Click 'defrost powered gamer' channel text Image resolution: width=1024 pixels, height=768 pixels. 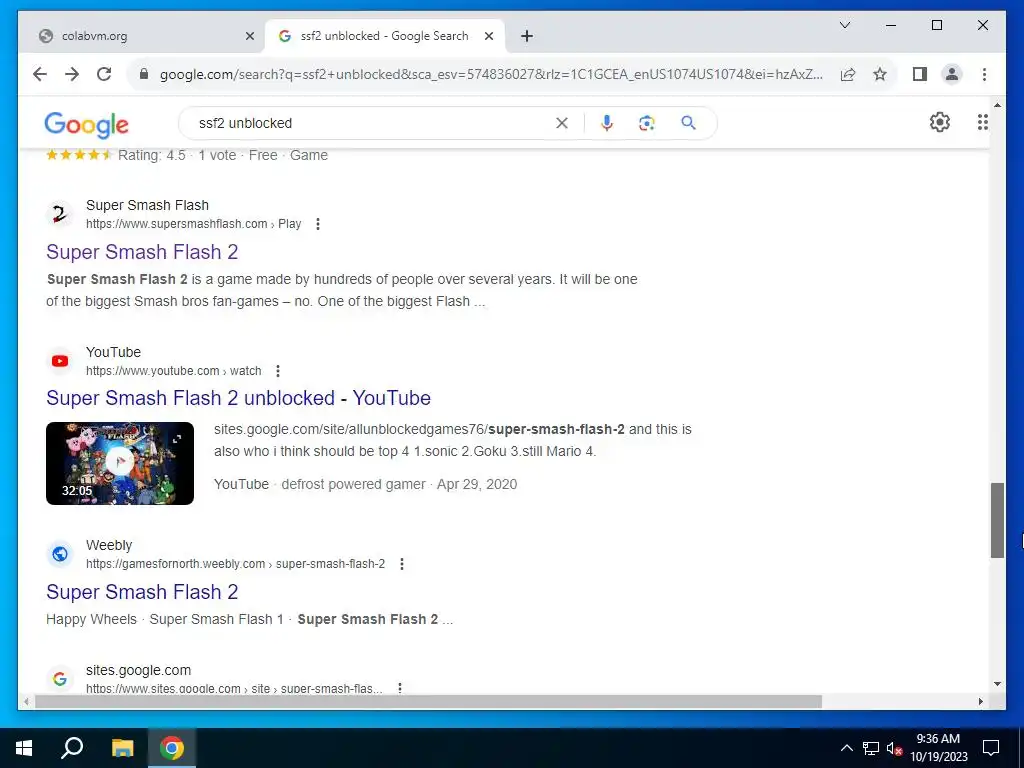coord(353,484)
